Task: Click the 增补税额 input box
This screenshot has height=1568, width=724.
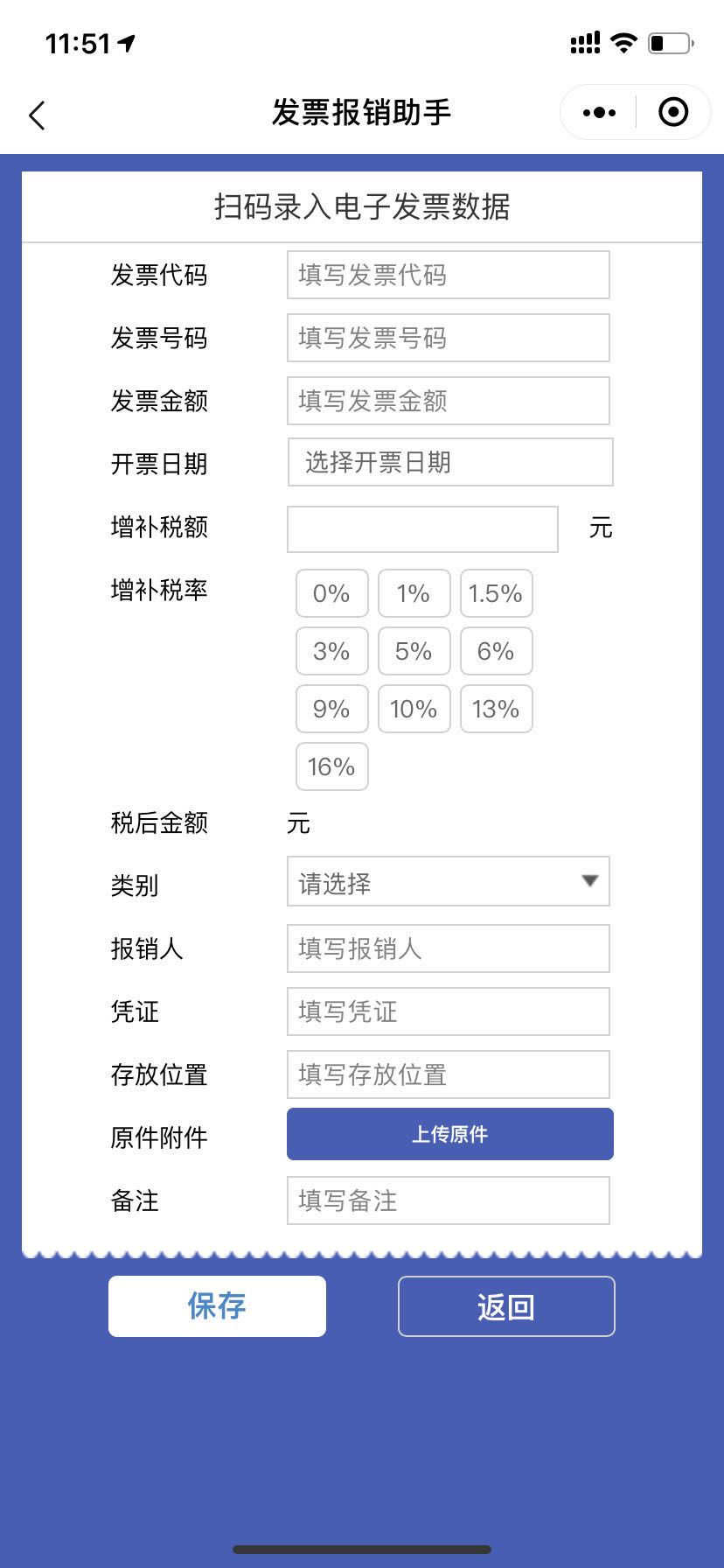Action: click(422, 528)
